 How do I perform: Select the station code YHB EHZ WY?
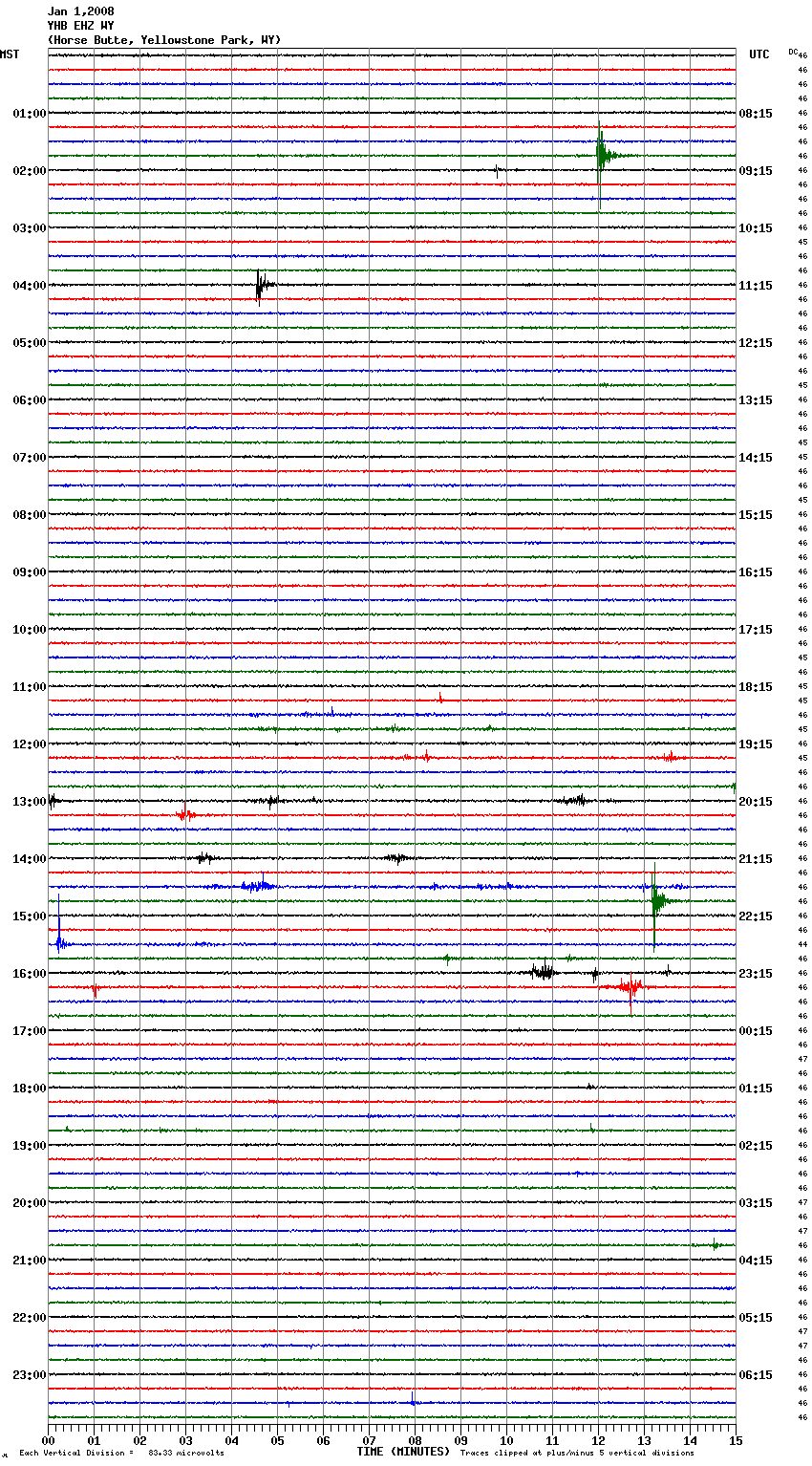click(80, 26)
